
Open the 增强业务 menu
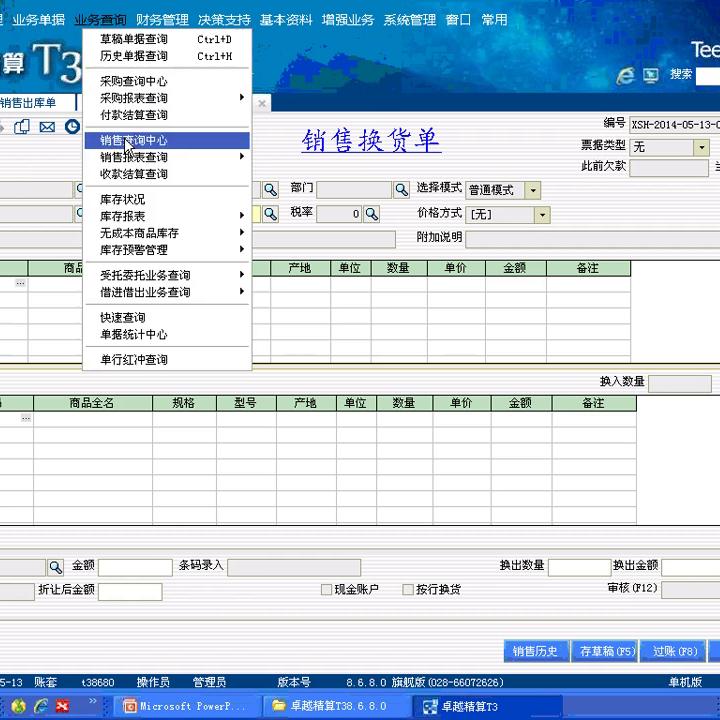pyautogui.click(x=348, y=20)
